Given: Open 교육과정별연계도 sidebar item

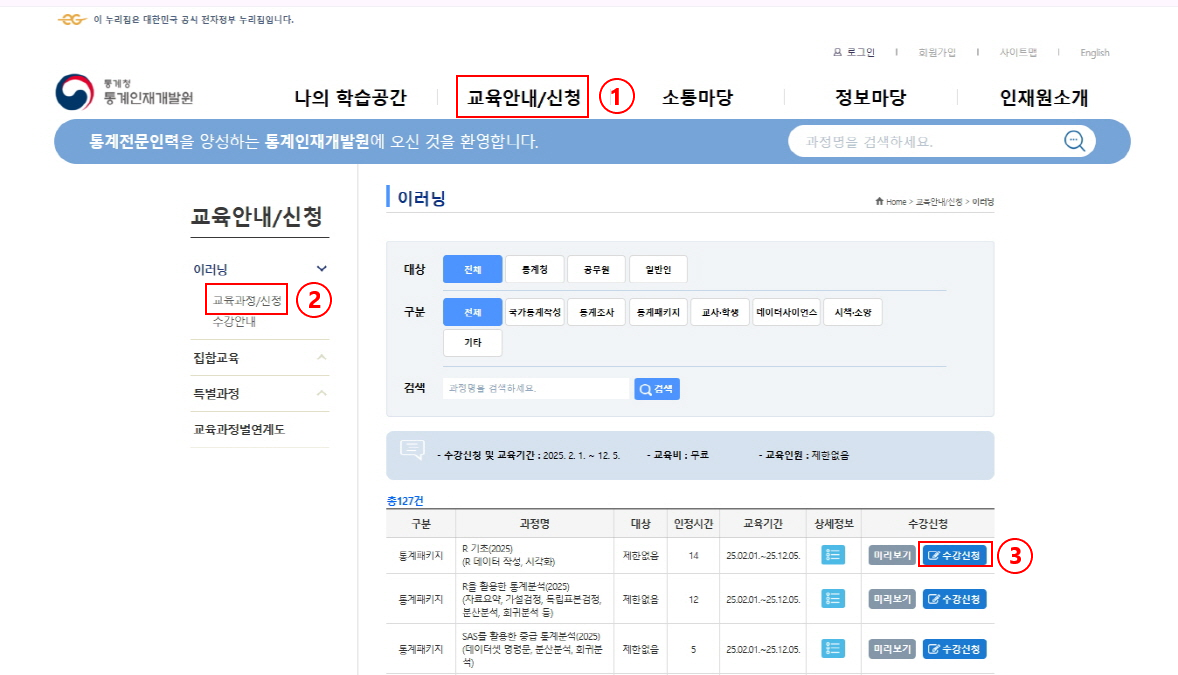Looking at the screenshot, I should click(x=239, y=429).
